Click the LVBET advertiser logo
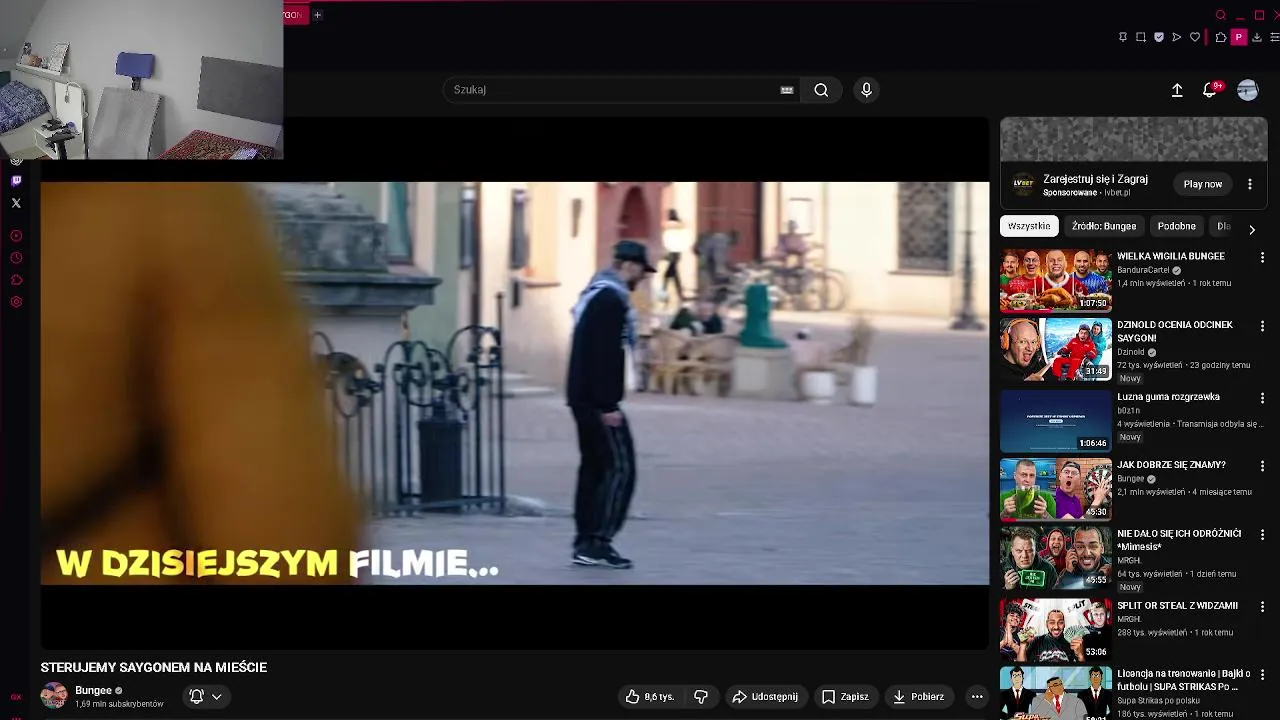The image size is (1280, 720). click(1023, 183)
